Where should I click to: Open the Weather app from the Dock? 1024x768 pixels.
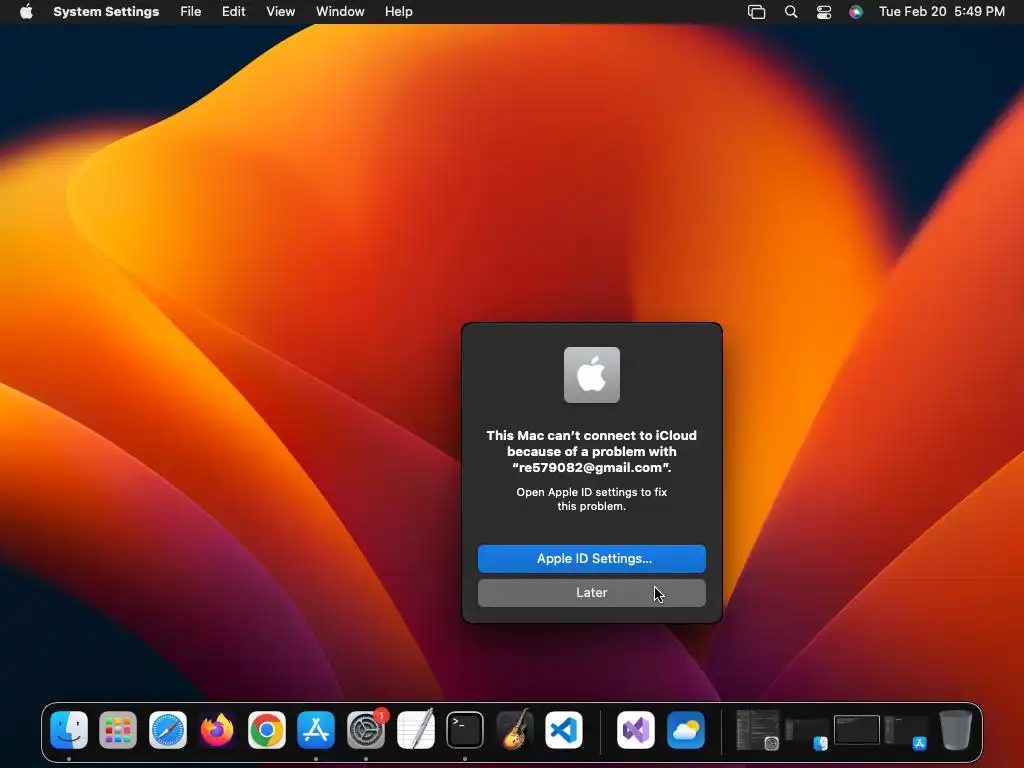point(686,729)
